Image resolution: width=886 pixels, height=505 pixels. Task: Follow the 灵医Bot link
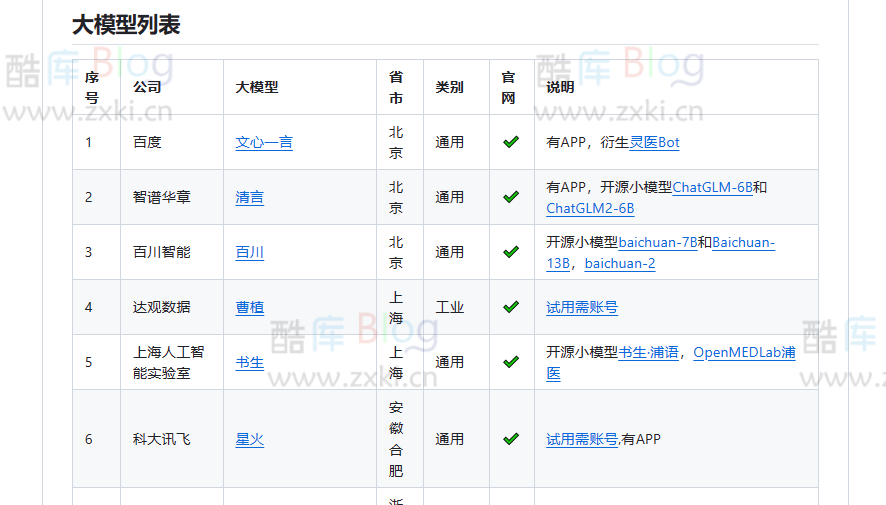(x=654, y=142)
